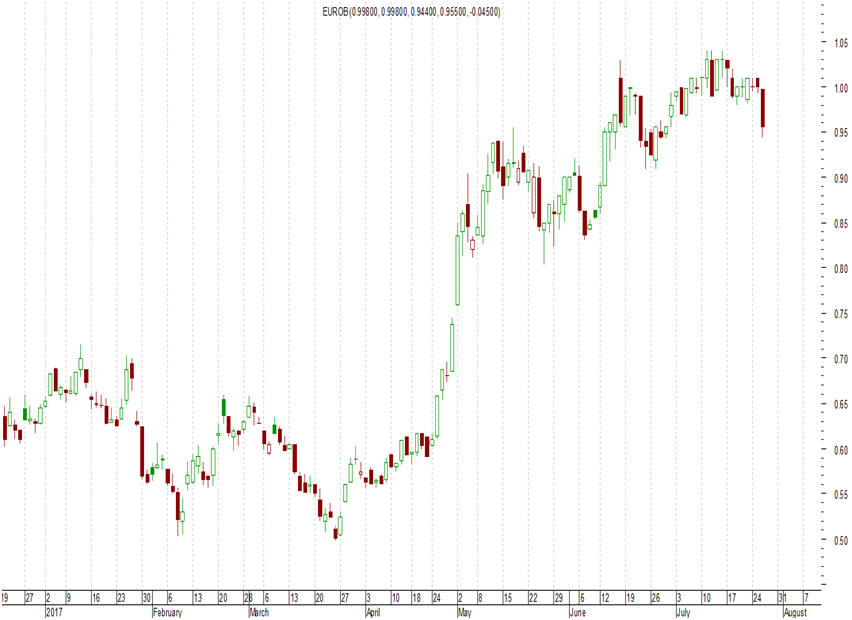Click the date label 30 on time axis

147,598
